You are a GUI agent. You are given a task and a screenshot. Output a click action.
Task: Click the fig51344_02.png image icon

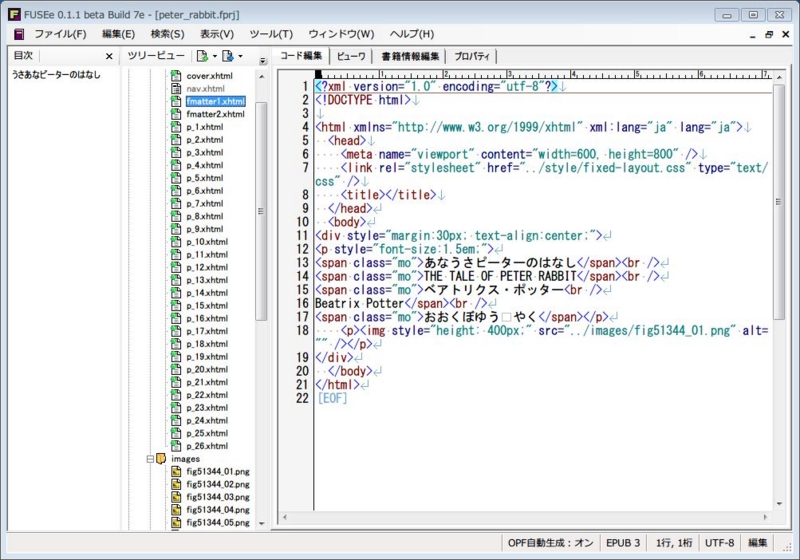coord(176,484)
